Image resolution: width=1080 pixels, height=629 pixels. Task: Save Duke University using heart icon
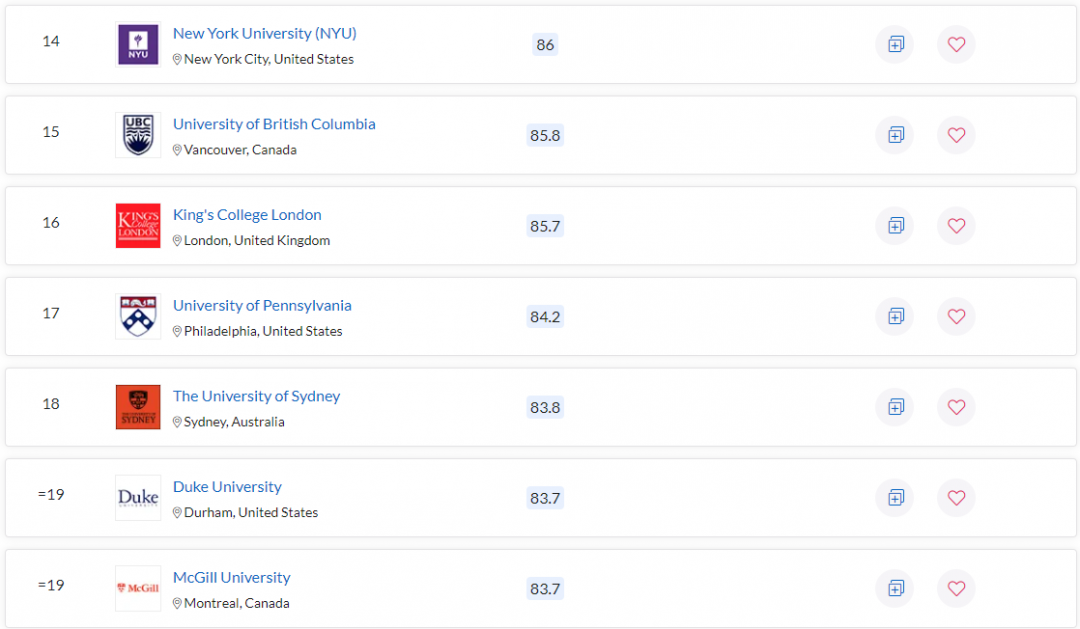pos(956,498)
